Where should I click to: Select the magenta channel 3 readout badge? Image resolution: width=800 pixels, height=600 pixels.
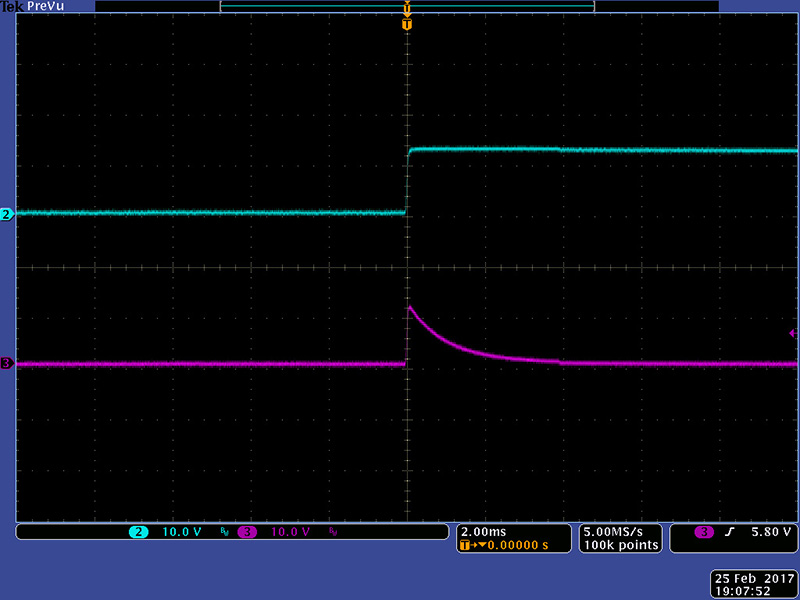(x=248, y=532)
